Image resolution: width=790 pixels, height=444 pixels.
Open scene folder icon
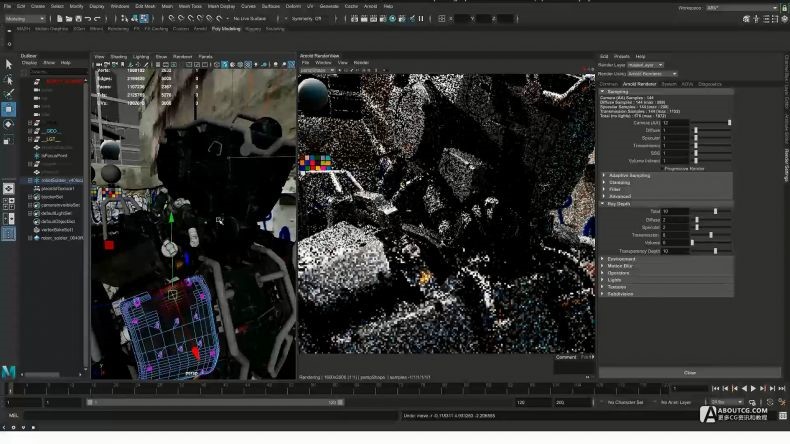pyautogui.click(x=69, y=19)
